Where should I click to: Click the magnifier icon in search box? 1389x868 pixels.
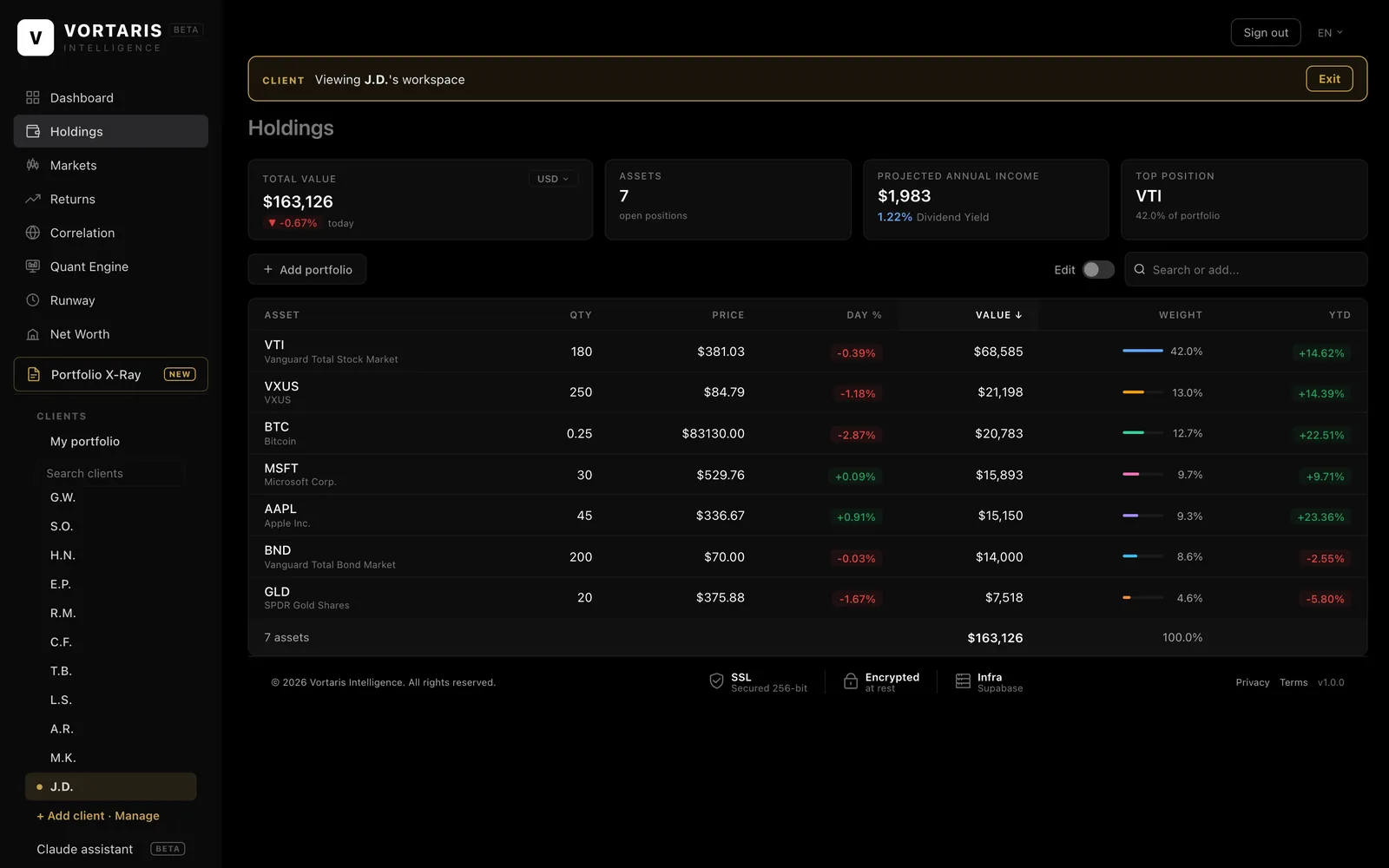tap(1140, 269)
